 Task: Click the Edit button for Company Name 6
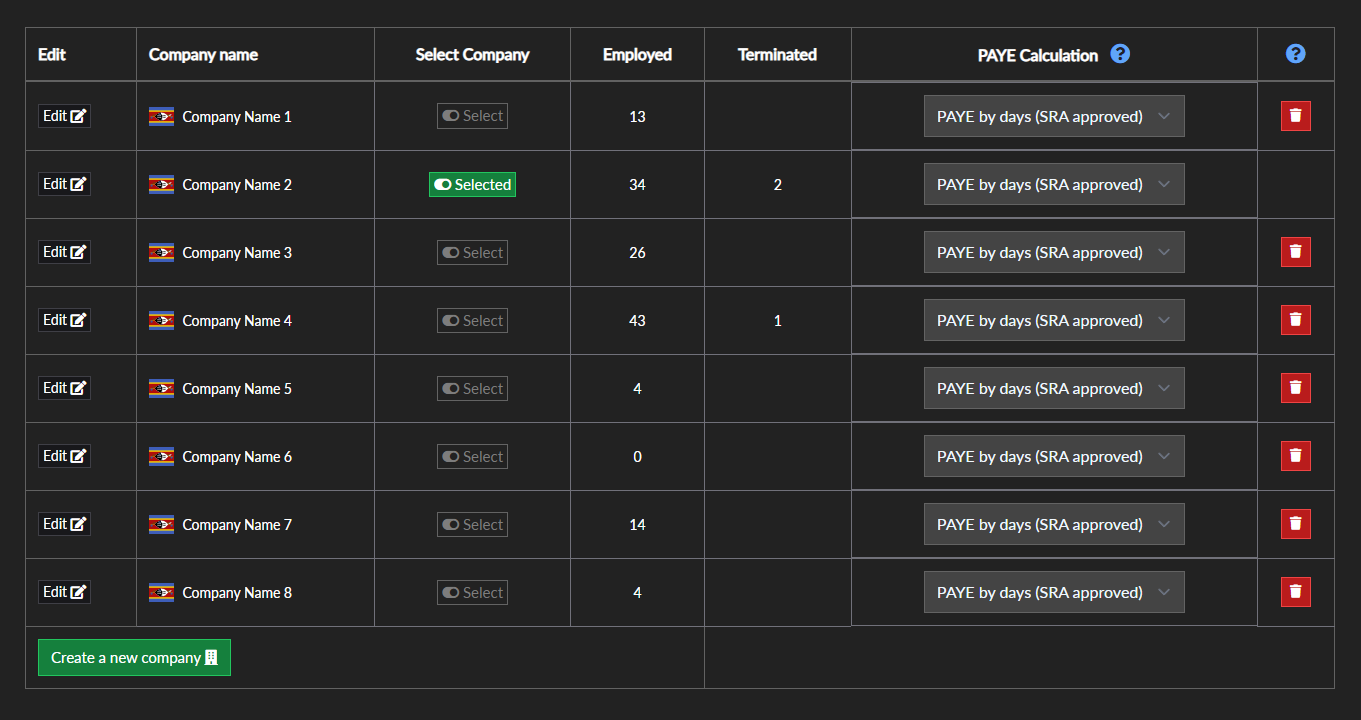tap(64, 456)
